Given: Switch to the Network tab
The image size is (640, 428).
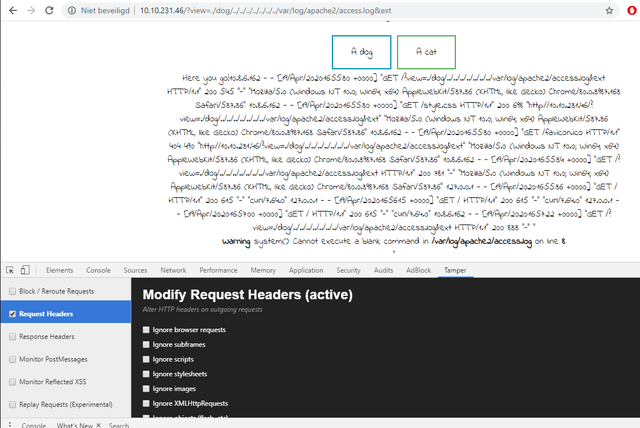Looking at the screenshot, I should [173, 270].
